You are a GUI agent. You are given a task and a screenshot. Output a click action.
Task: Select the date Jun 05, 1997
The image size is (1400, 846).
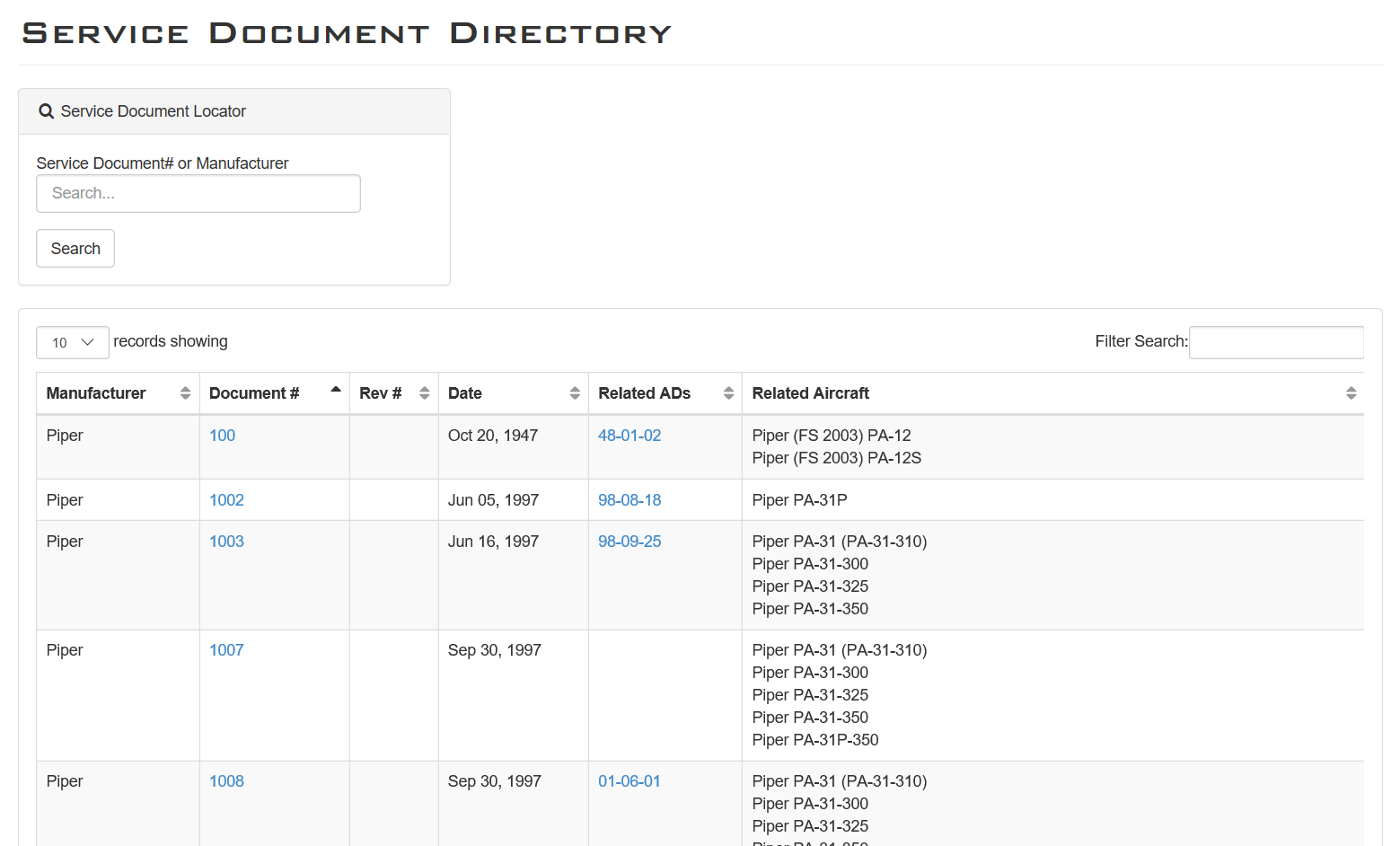[x=493, y=500]
